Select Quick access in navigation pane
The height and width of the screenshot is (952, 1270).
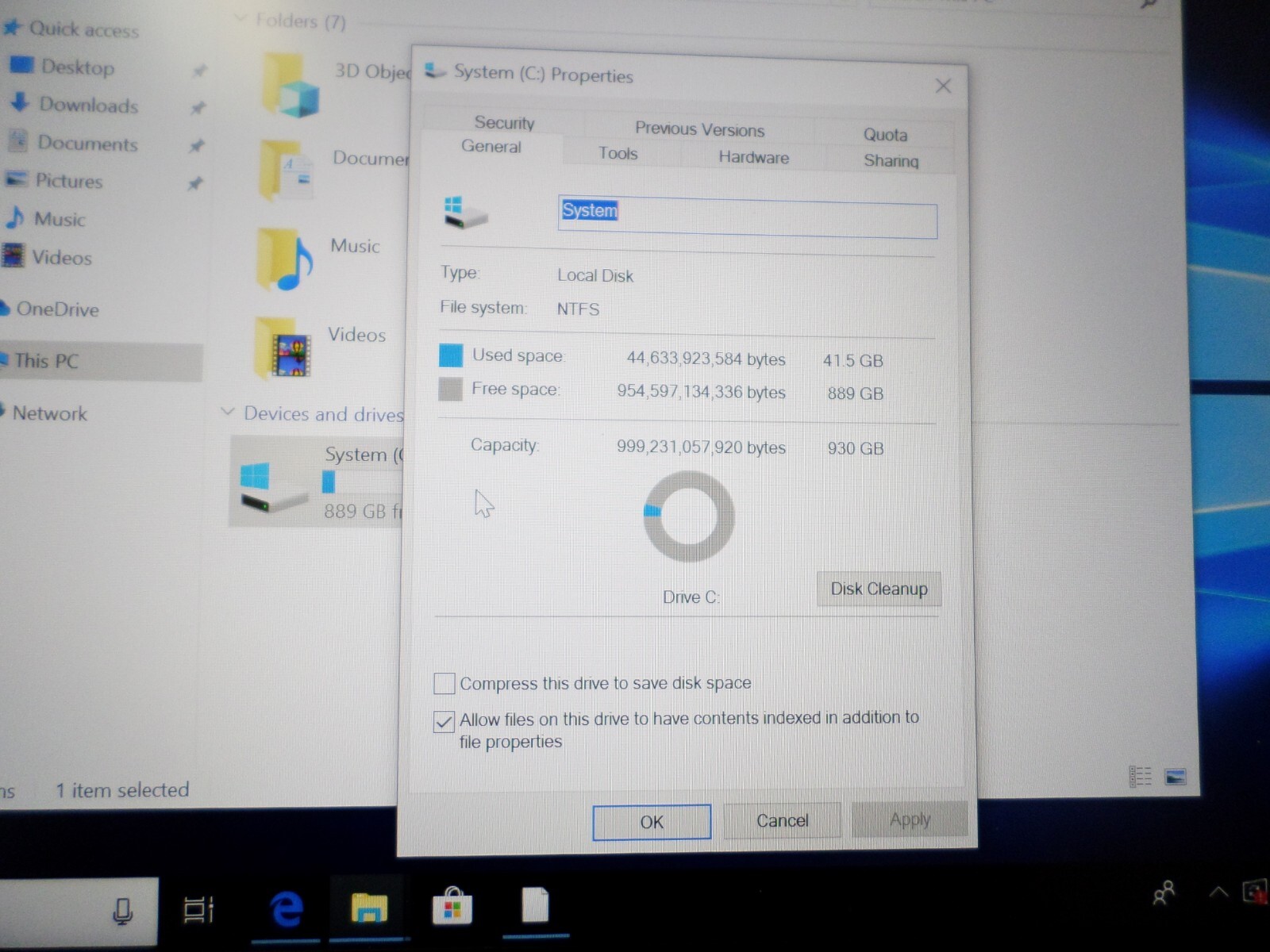coord(83,29)
